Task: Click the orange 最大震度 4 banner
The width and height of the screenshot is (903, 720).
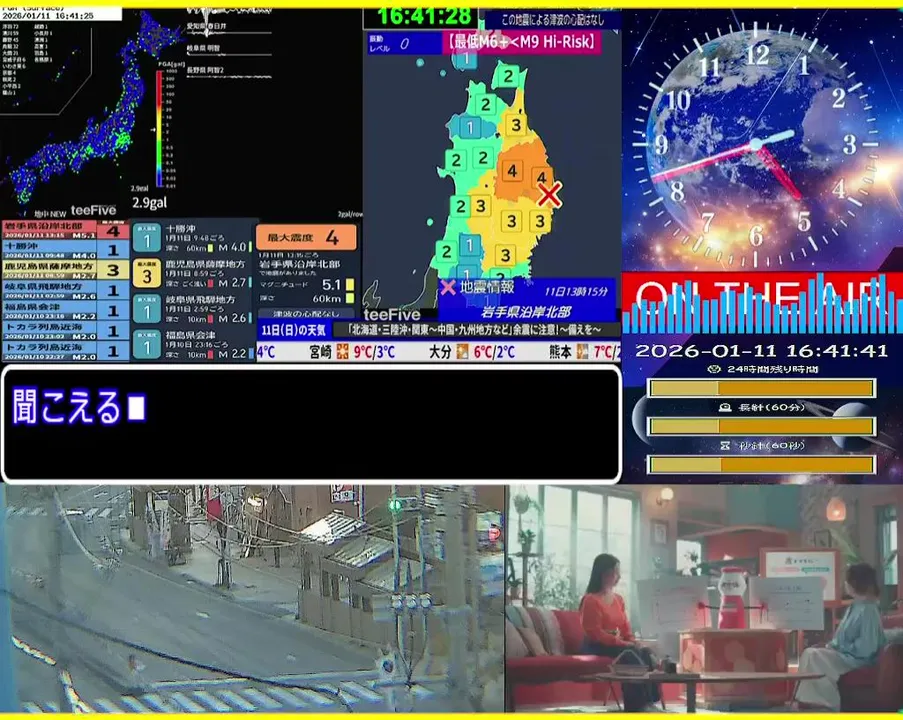Action: click(x=306, y=237)
